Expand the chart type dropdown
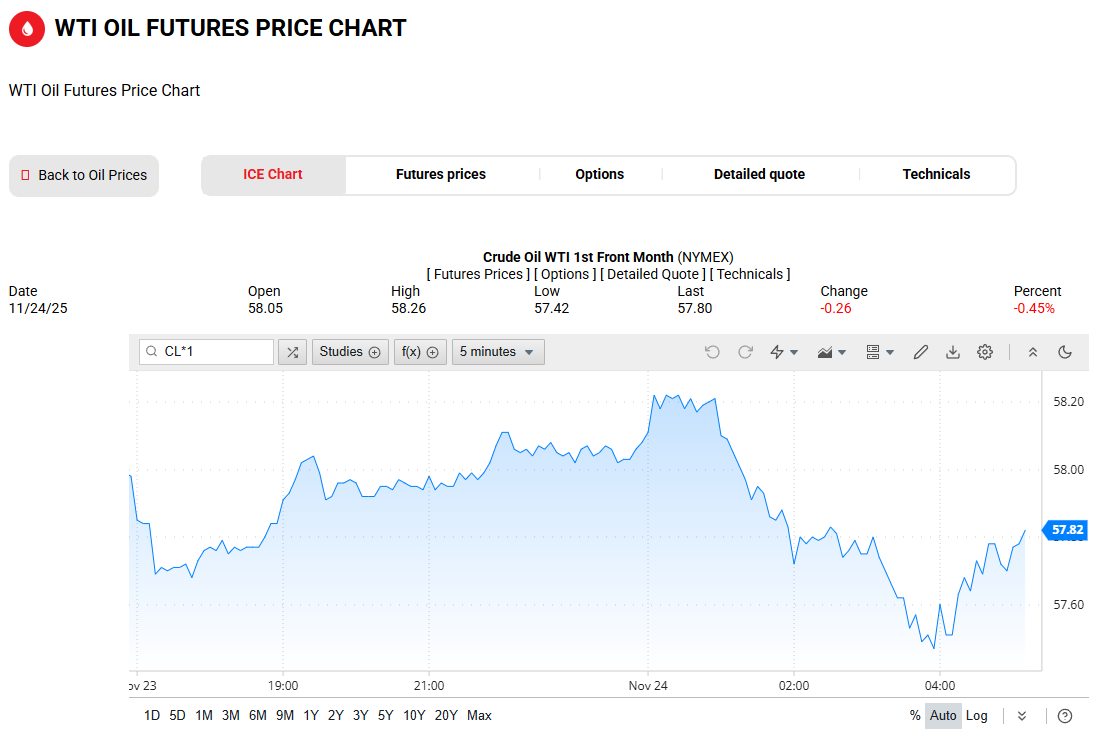 coord(831,352)
